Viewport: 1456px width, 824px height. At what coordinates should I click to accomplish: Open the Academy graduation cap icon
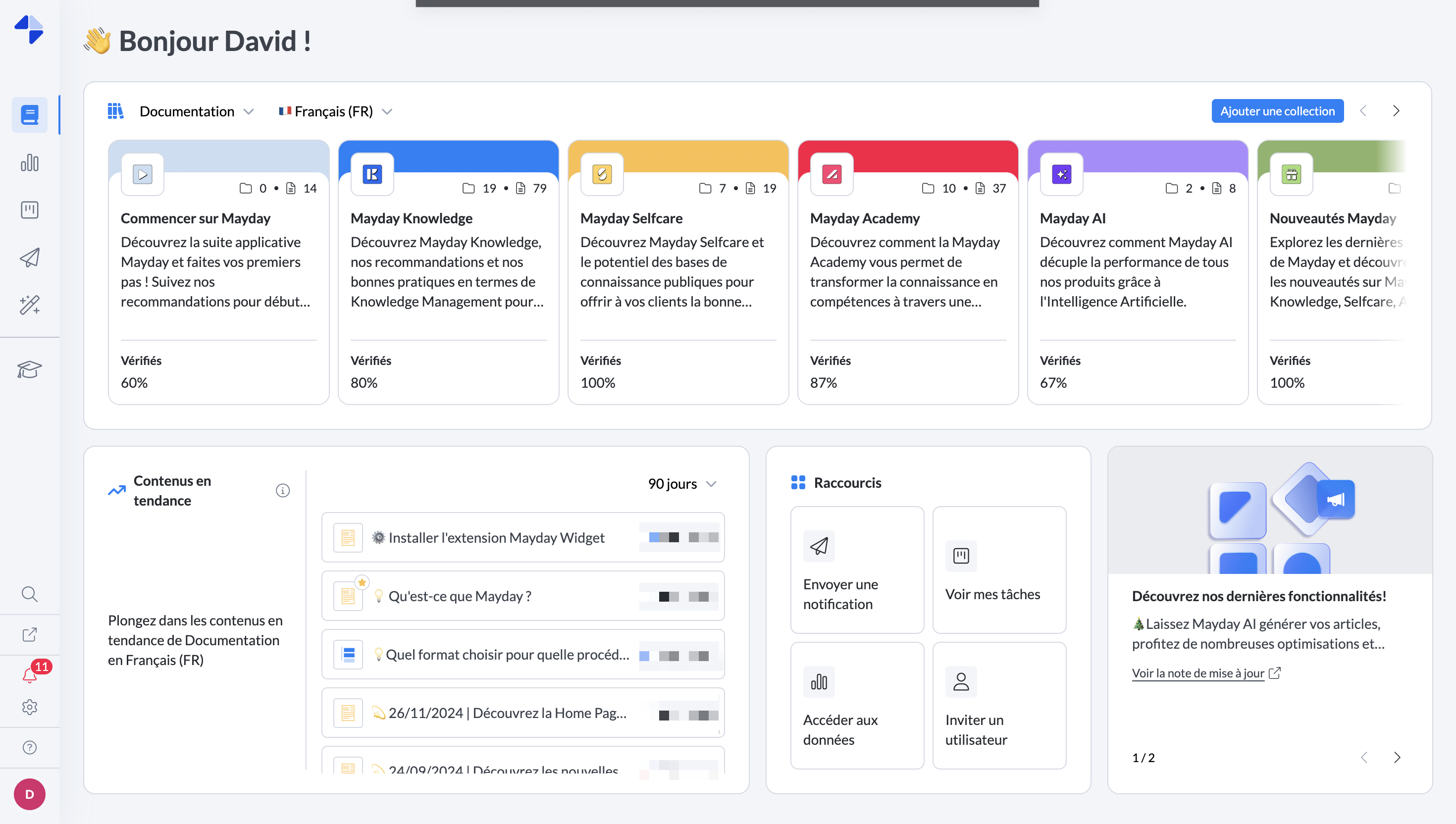click(29, 369)
